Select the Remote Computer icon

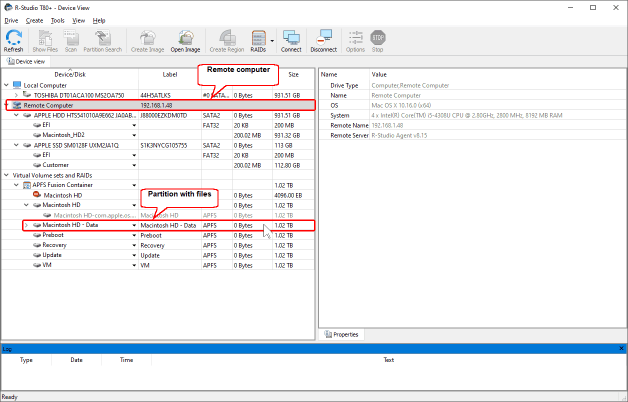(17, 105)
